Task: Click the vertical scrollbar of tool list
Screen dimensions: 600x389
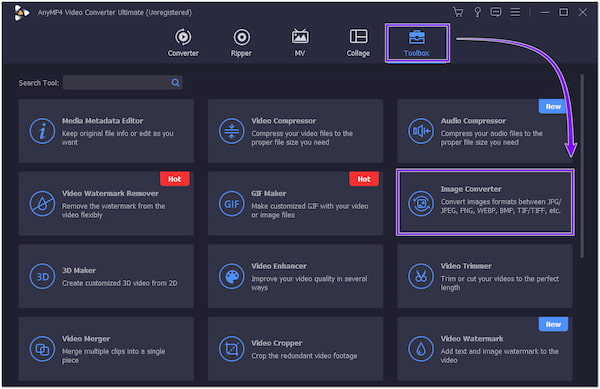Action: [582, 166]
